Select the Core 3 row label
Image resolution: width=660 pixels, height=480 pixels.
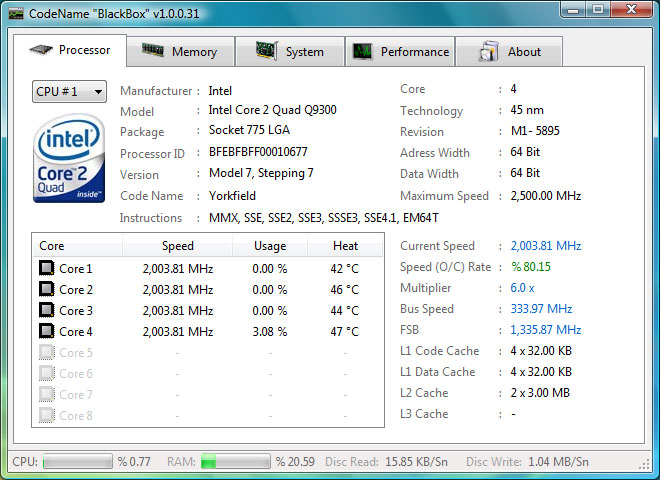pos(76,311)
